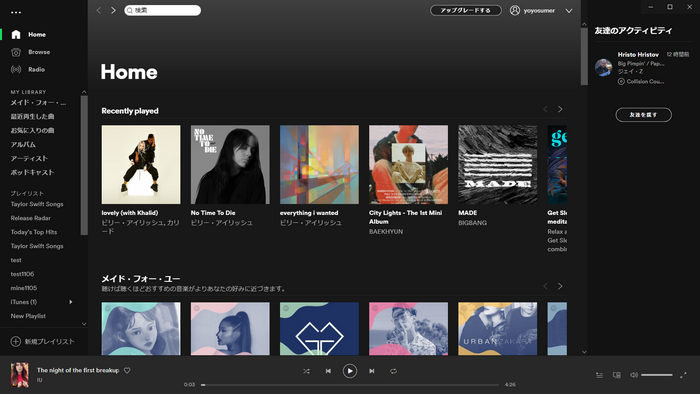Skip to the next track
Image resolution: width=700 pixels, height=394 pixels.
(x=371, y=371)
